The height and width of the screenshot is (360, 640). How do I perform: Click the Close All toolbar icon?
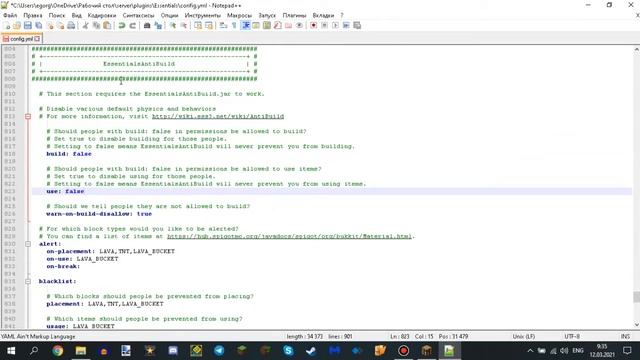point(60,26)
